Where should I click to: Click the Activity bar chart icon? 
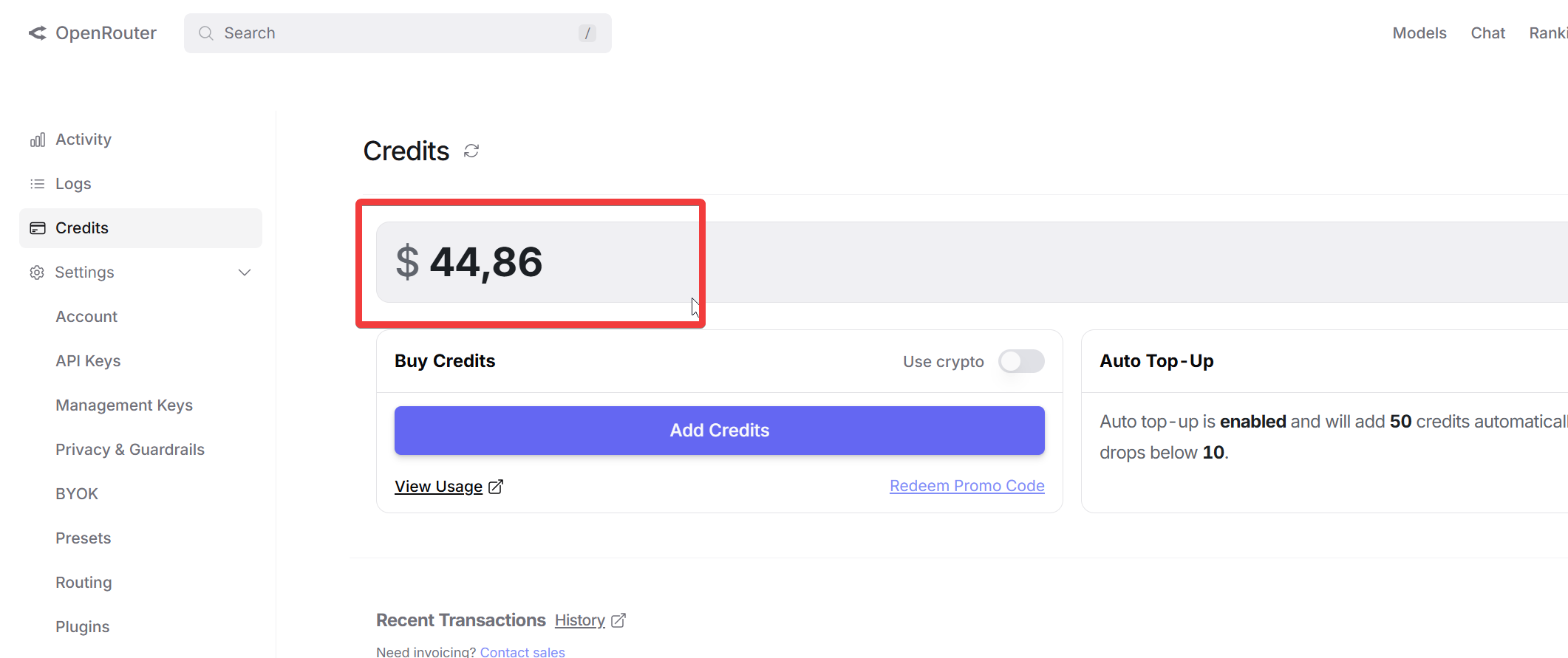point(38,140)
